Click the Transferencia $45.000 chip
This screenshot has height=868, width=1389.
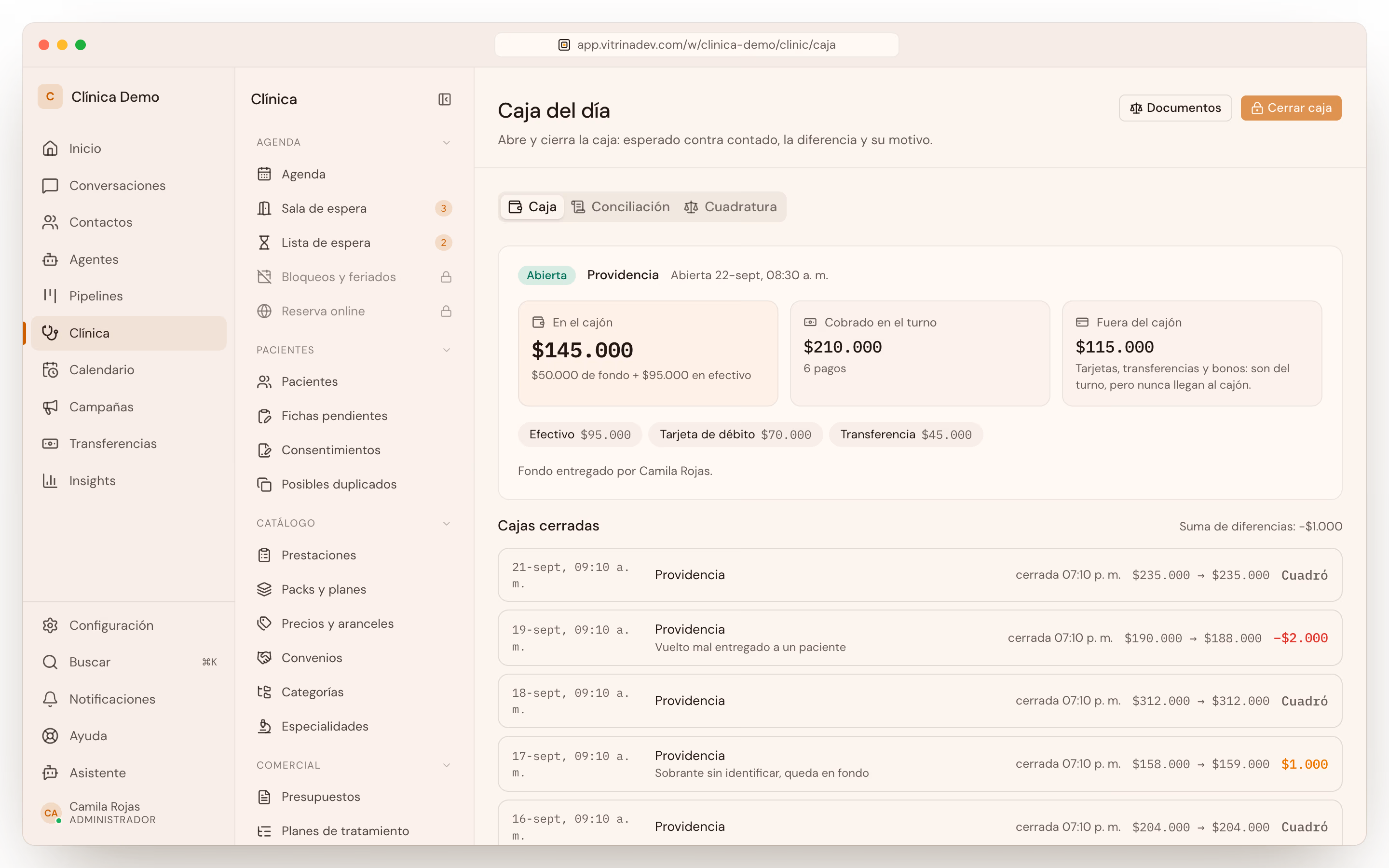point(906,434)
